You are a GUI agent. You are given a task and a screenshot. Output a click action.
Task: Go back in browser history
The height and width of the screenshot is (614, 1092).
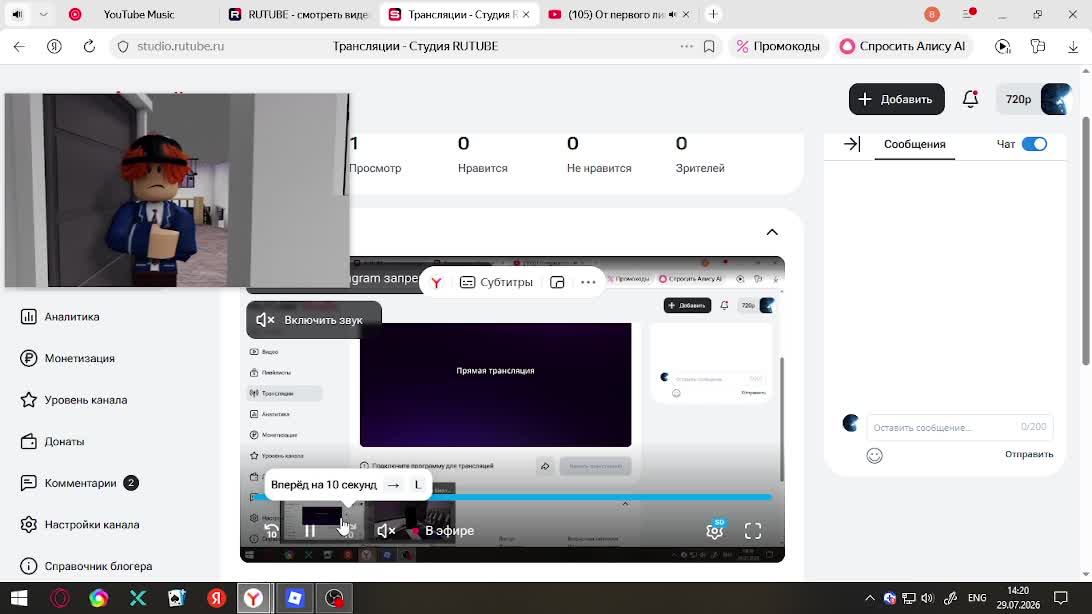pos(20,47)
